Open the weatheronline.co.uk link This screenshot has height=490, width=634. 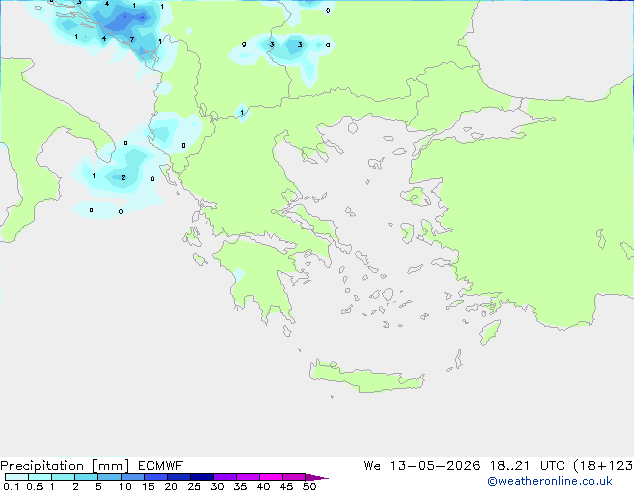tap(550, 481)
